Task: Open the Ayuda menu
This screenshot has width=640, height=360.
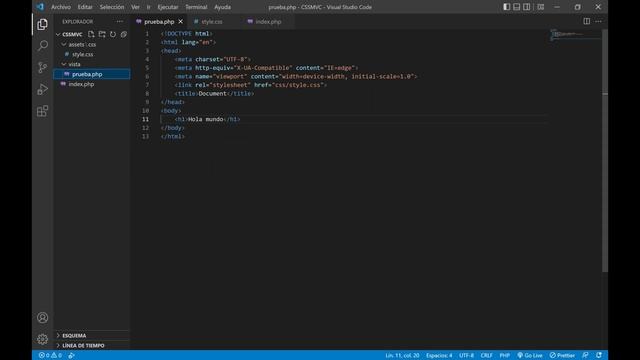Action: coord(222,7)
